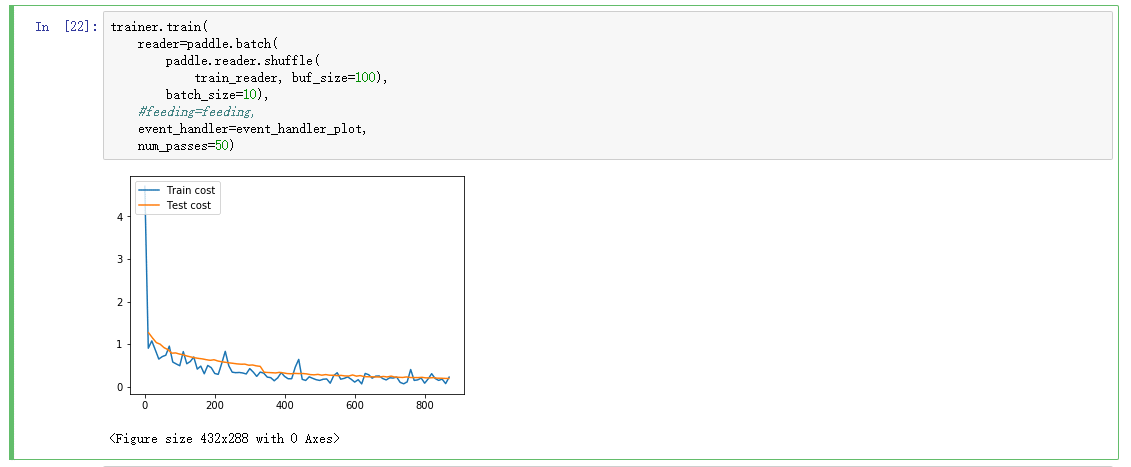Click the Figure size 432x288 output text
Viewport: 1131px width, 467px height.
[224, 438]
